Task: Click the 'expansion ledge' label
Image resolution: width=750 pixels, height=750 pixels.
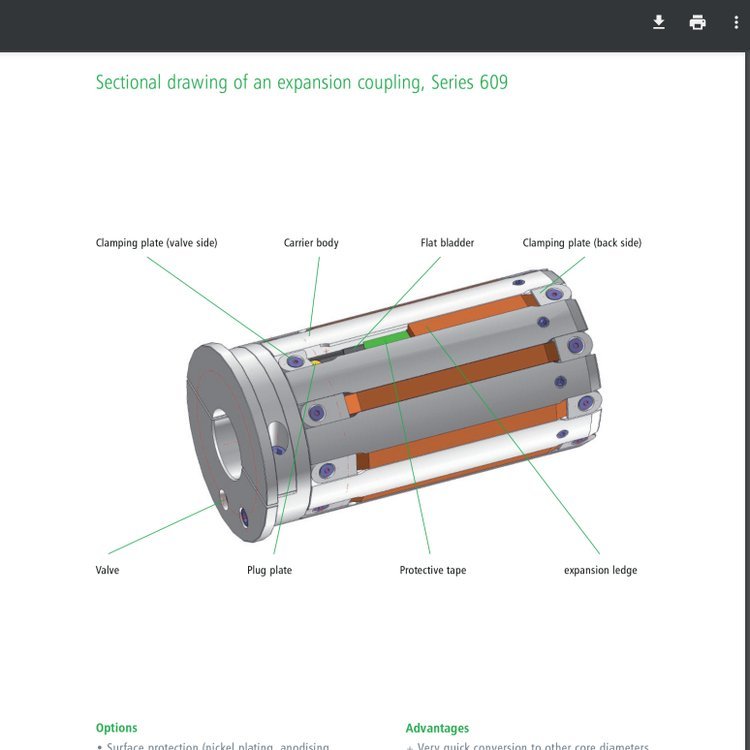Action: (x=600, y=570)
